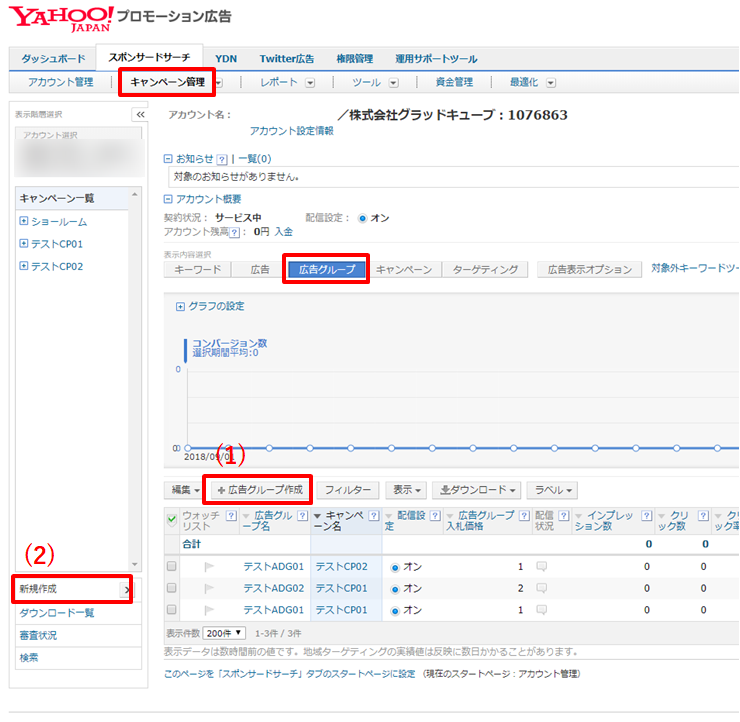Collapse the お知らせ section

coord(168,159)
